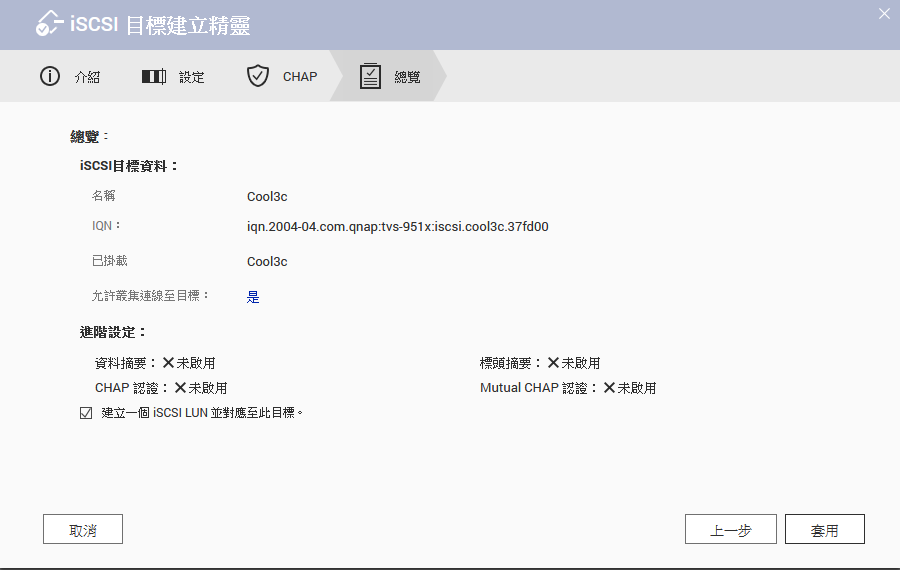This screenshot has width=900, height=570.
Task: Click the X icon beside 標頭摘要
Action: tap(553, 363)
